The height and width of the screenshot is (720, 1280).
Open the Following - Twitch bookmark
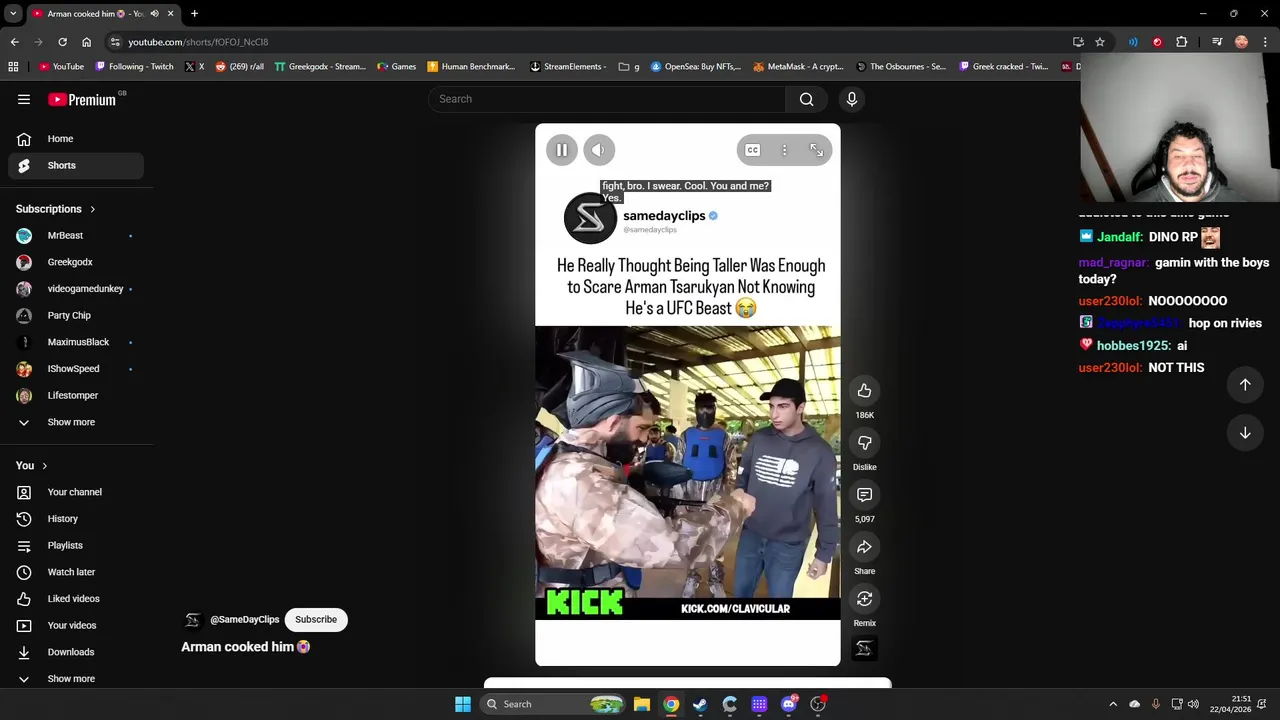click(x=134, y=67)
